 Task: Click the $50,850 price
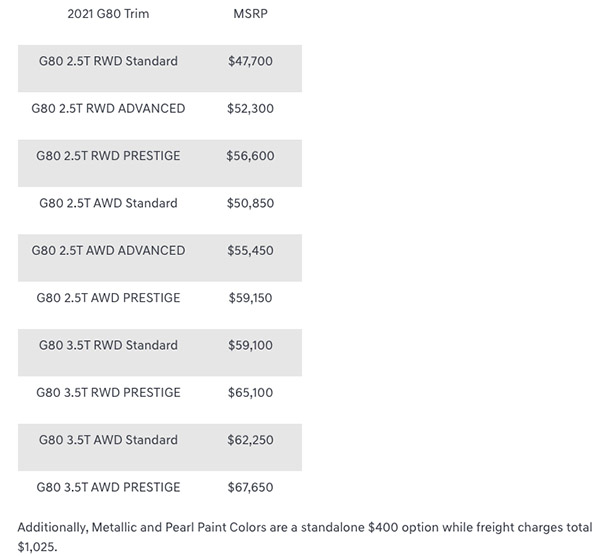tap(250, 203)
